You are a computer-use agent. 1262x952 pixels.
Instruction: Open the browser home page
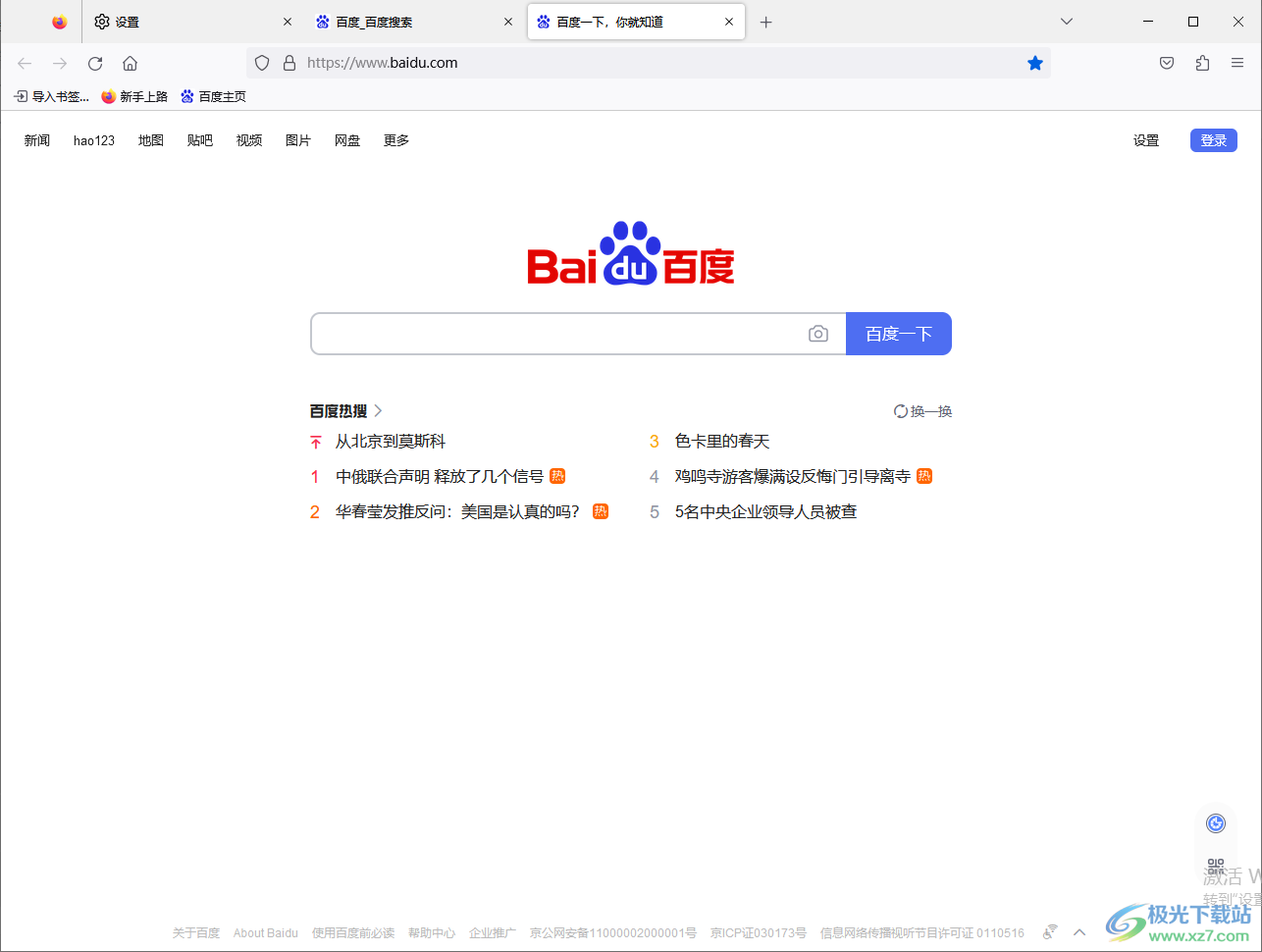(130, 63)
